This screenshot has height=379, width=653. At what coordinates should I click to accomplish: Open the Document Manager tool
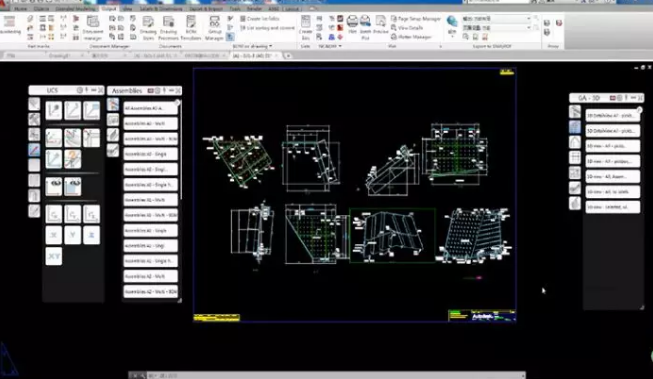(x=92, y=27)
